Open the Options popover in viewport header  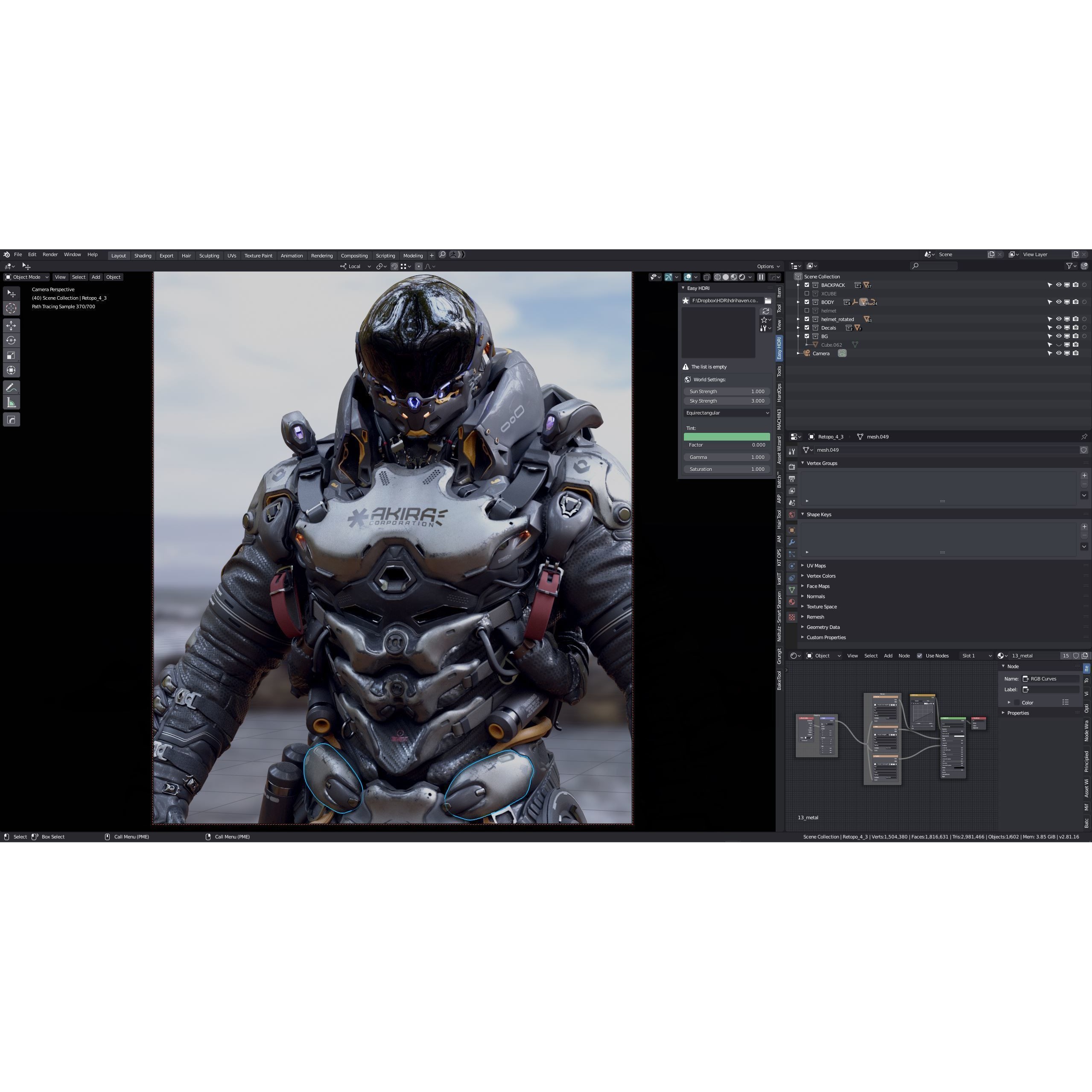pyautogui.click(x=768, y=266)
